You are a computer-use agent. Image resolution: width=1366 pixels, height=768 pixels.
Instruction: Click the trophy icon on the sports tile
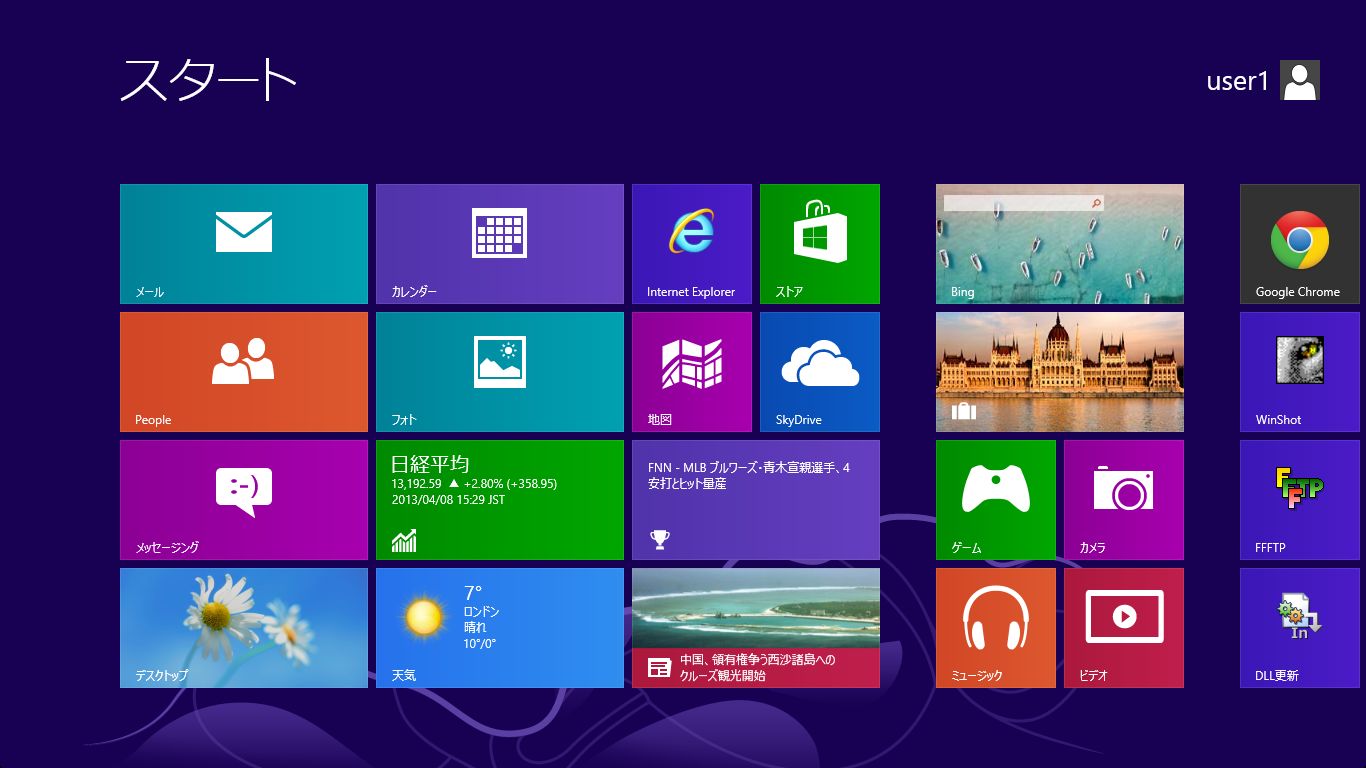(659, 539)
